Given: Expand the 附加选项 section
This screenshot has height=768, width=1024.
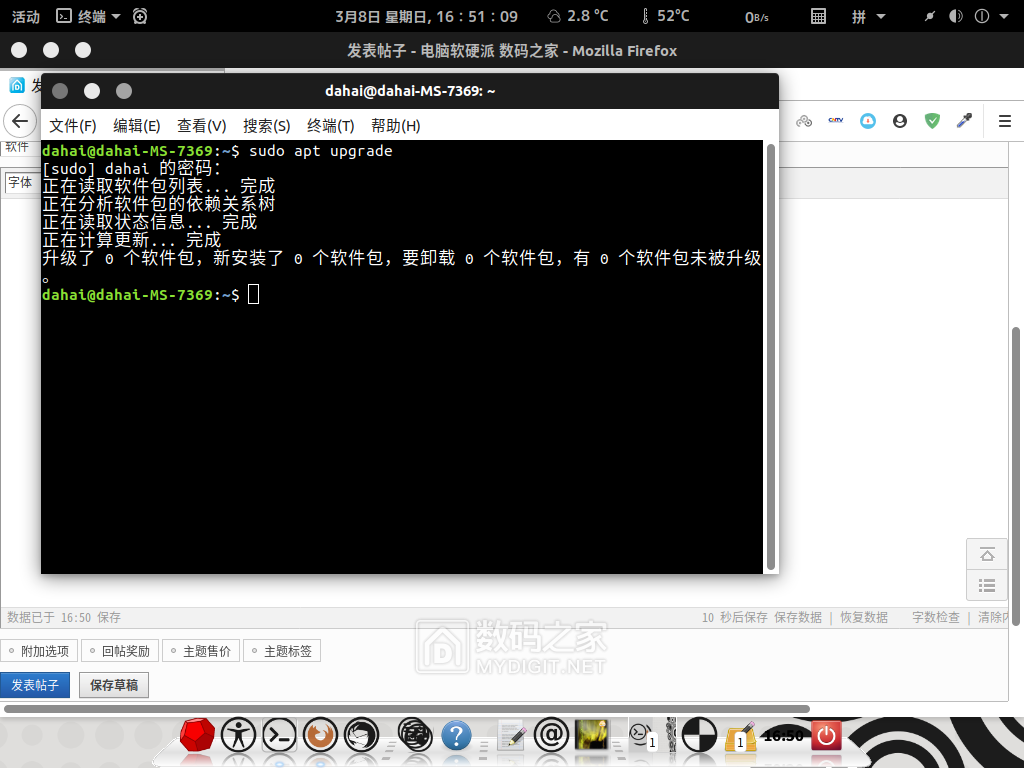Looking at the screenshot, I should (39, 651).
